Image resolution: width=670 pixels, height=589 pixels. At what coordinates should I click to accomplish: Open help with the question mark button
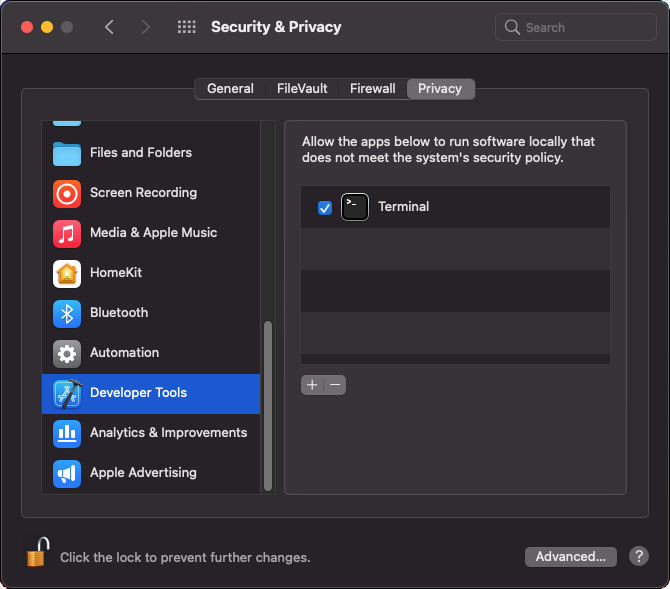click(638, 556)
